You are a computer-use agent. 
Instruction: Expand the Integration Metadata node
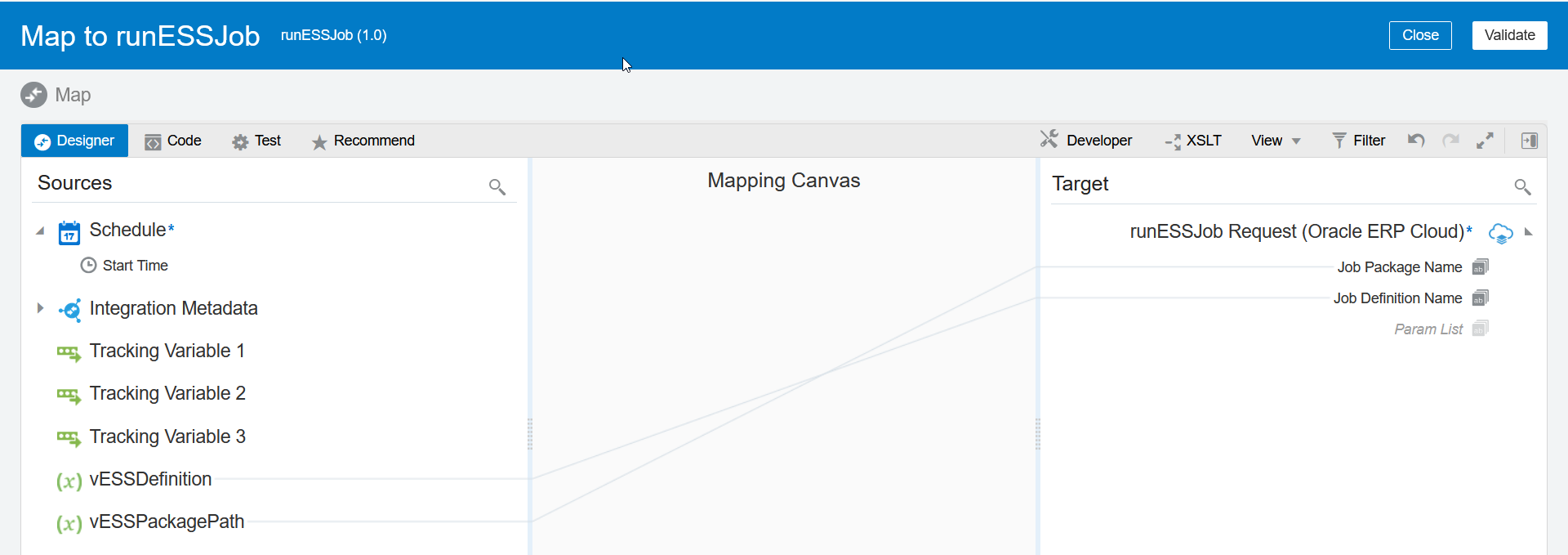[x=40, y=308]
